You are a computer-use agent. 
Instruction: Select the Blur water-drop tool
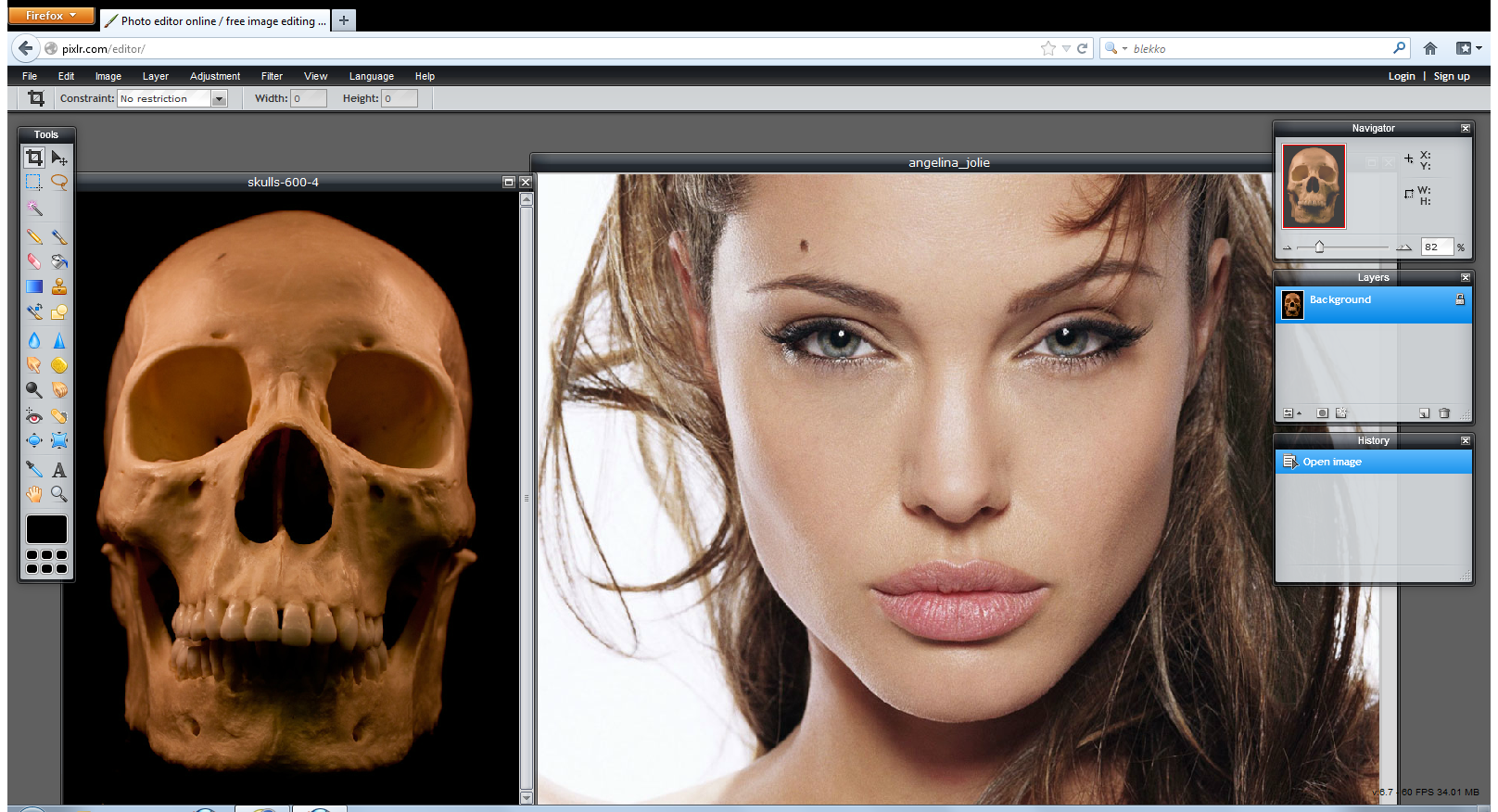click(x=34, y=340)
